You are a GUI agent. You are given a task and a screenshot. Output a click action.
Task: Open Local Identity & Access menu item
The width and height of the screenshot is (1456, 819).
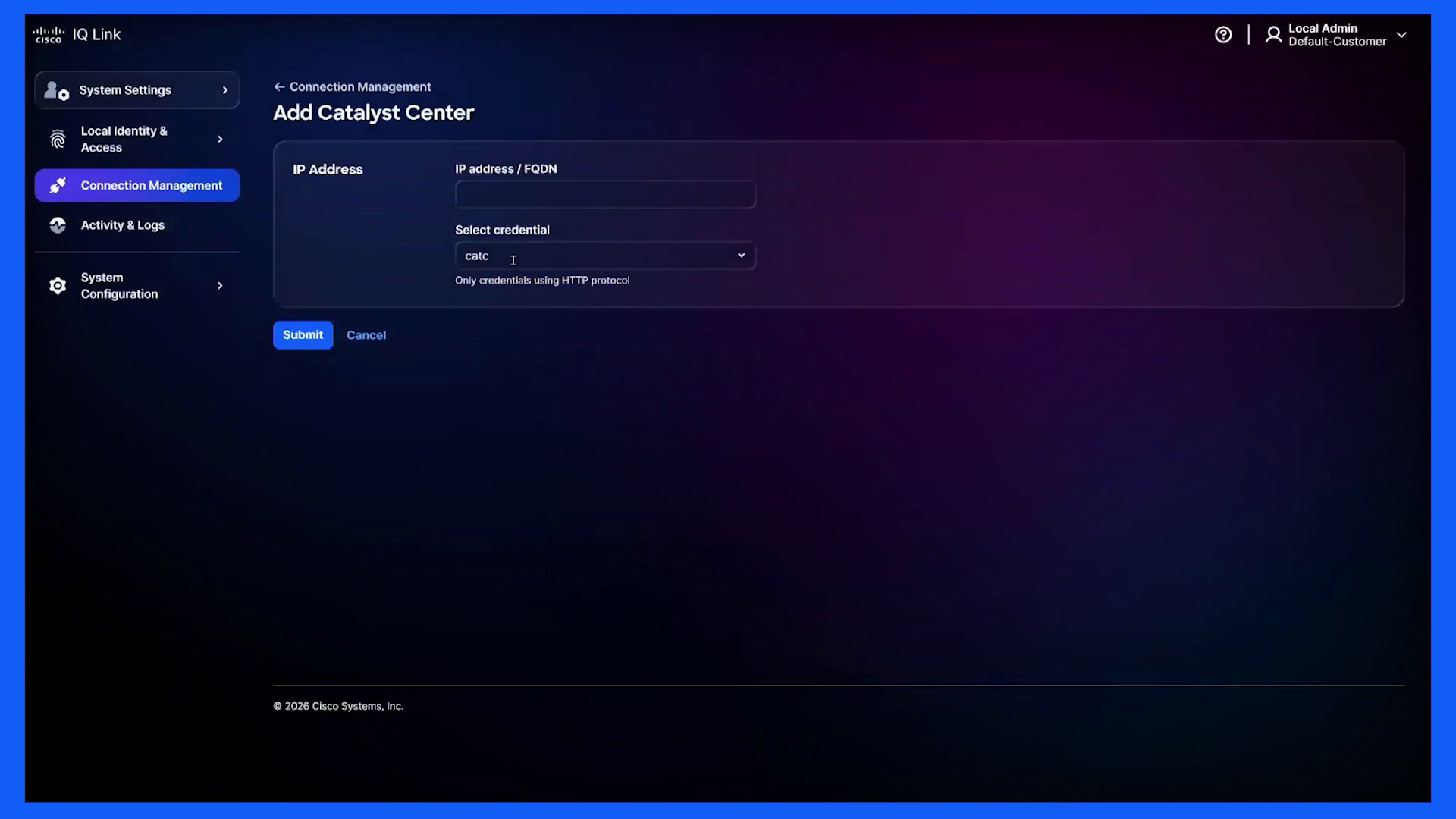(137, 140)
